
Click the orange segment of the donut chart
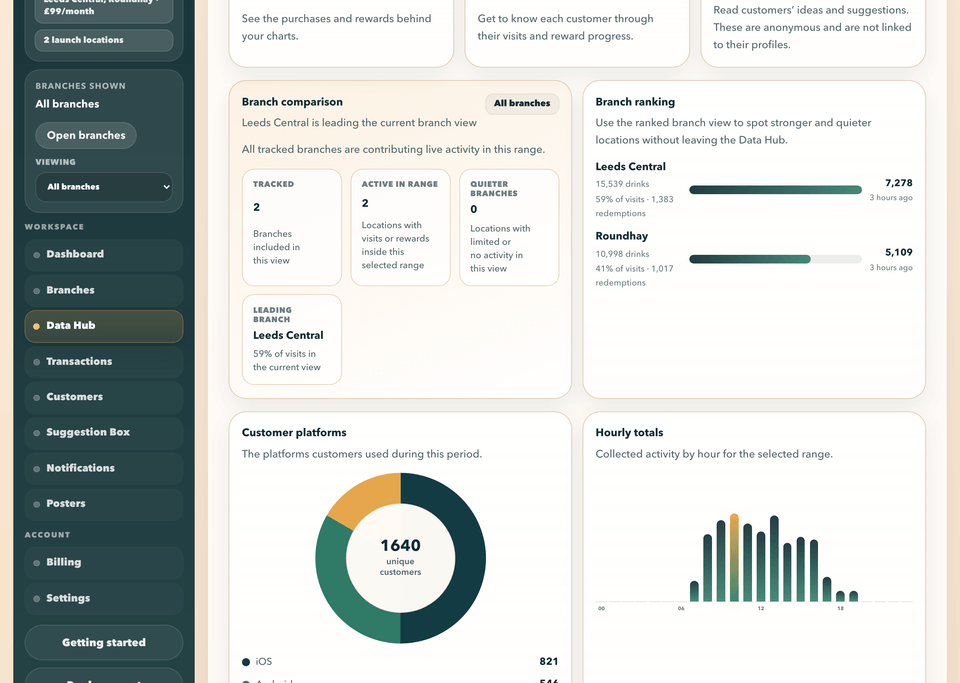367,497
